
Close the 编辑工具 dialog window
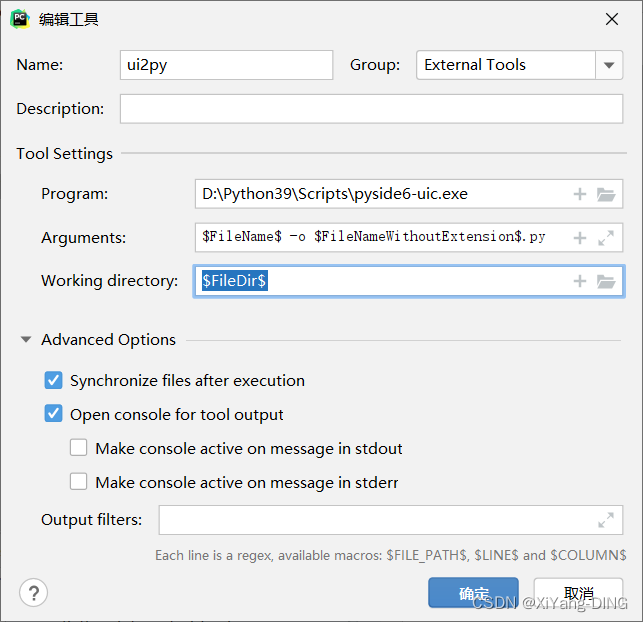[612, 19]
